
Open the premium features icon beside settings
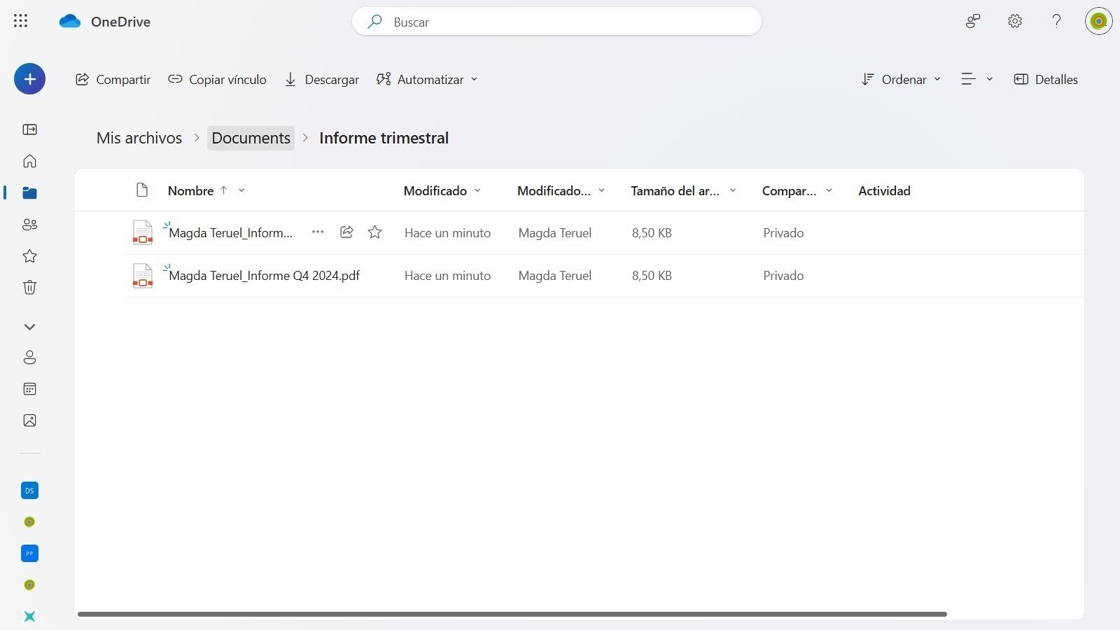click(x=973, y=21)
